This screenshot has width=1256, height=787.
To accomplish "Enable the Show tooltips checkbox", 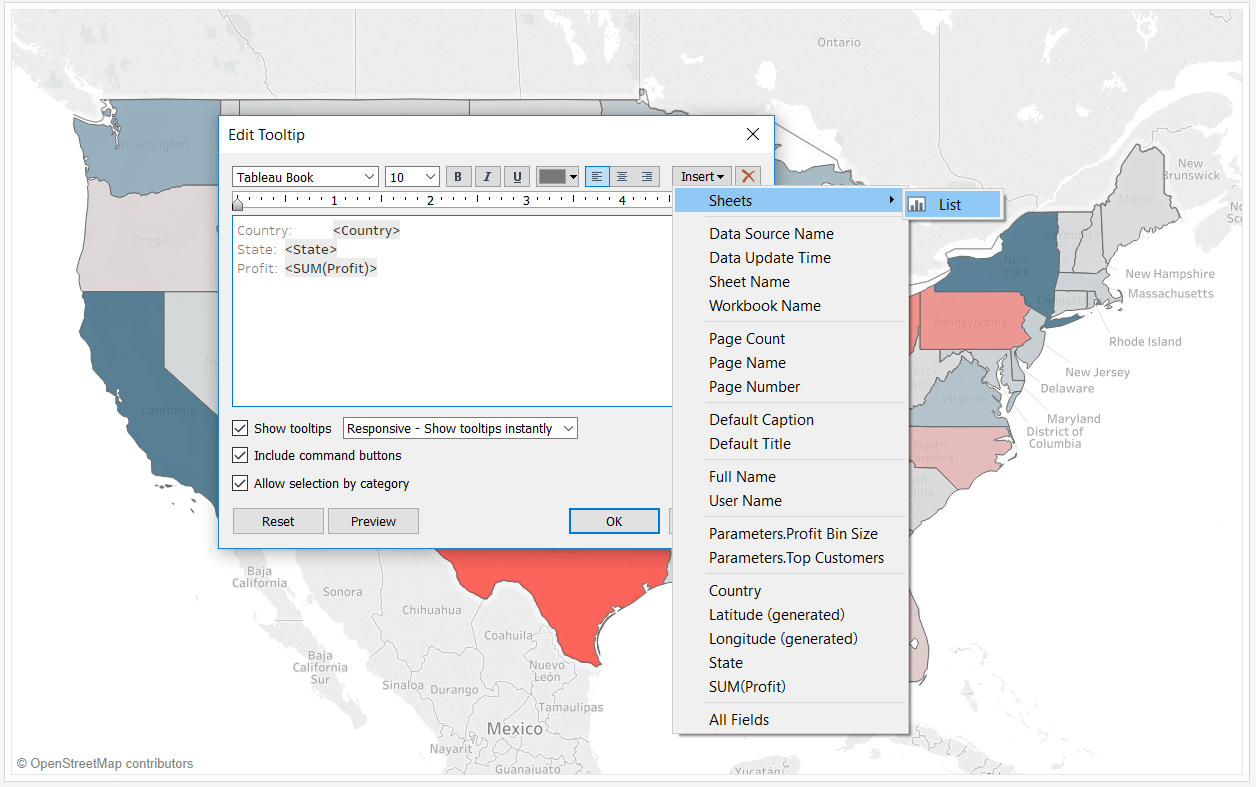I will [239, 427].
